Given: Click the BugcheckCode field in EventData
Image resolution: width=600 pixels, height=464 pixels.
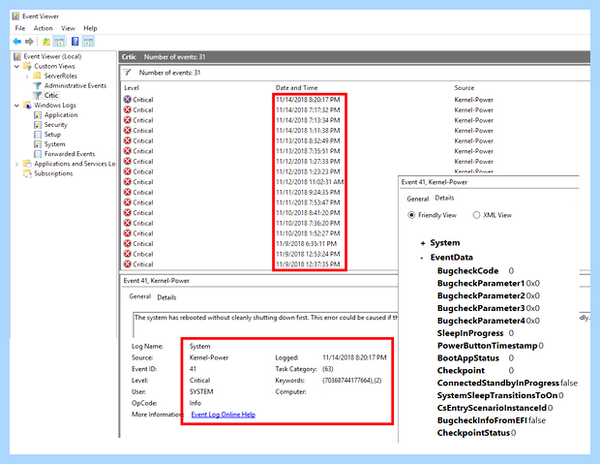Looking at the screenshot, I should click(475, 271).
